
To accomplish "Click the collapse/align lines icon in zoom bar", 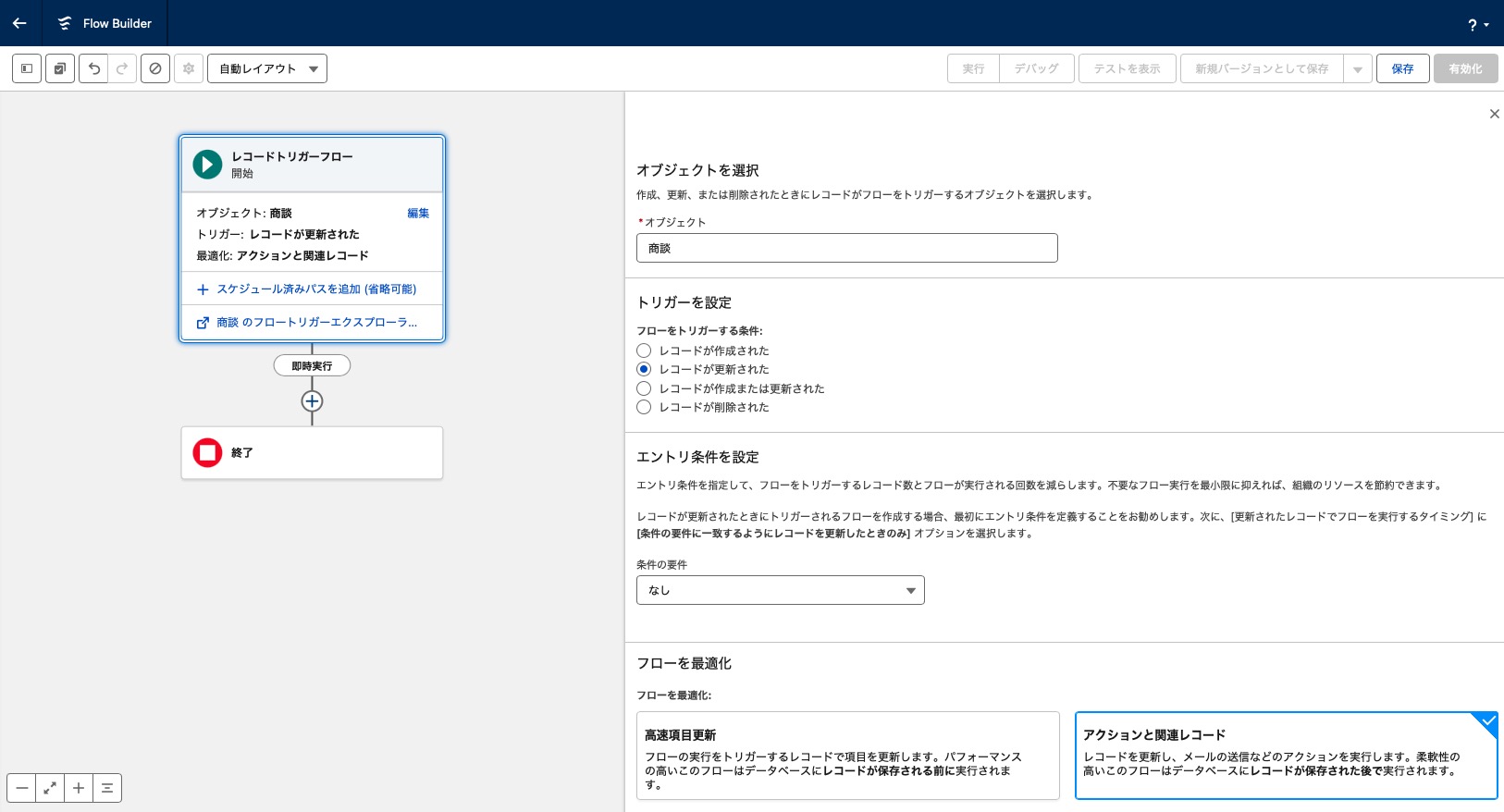I will (107, 788).
